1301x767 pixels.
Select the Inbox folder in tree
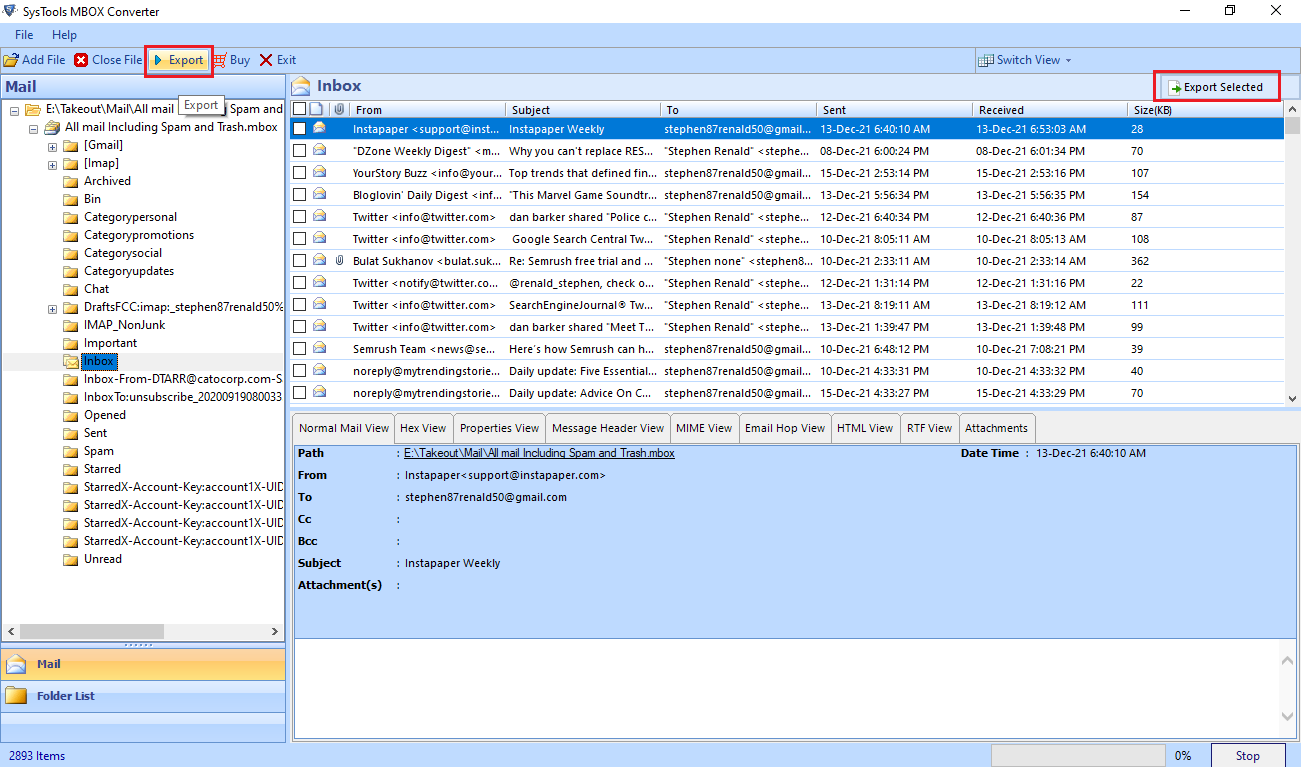(99, 361)
